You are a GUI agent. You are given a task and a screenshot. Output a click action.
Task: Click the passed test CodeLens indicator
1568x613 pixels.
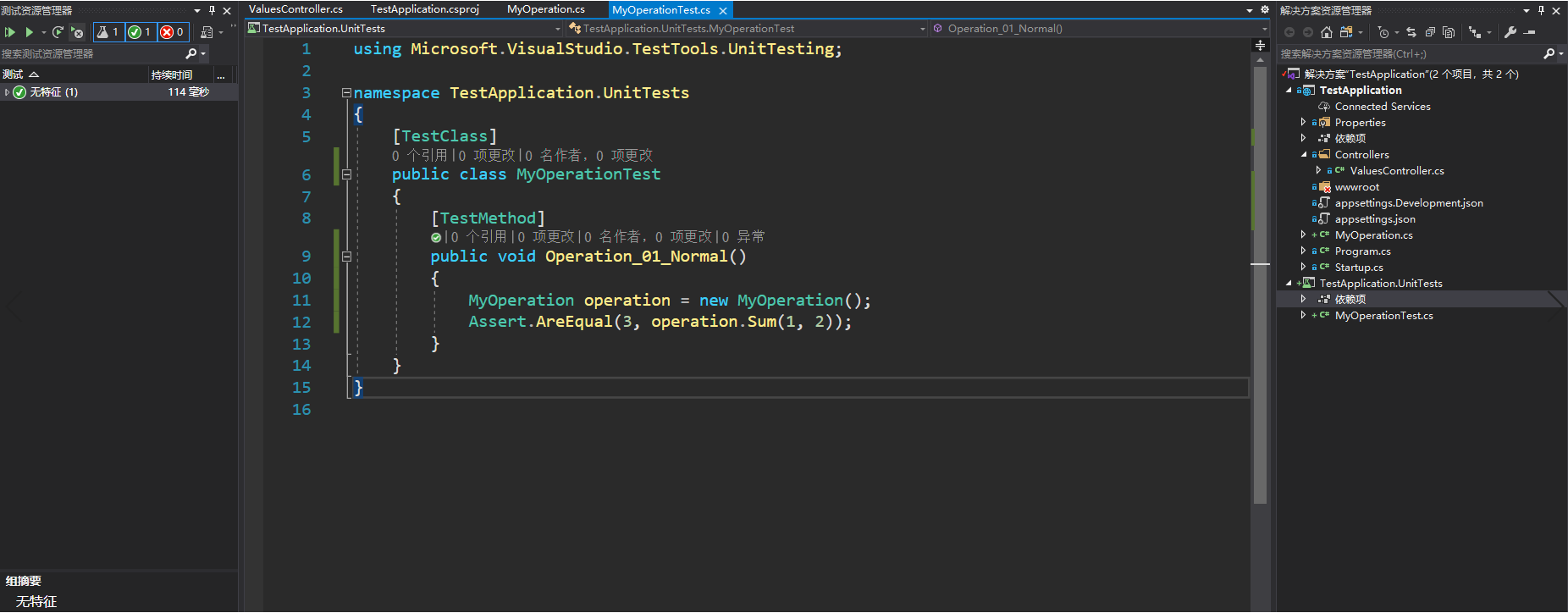pos(435,238)
